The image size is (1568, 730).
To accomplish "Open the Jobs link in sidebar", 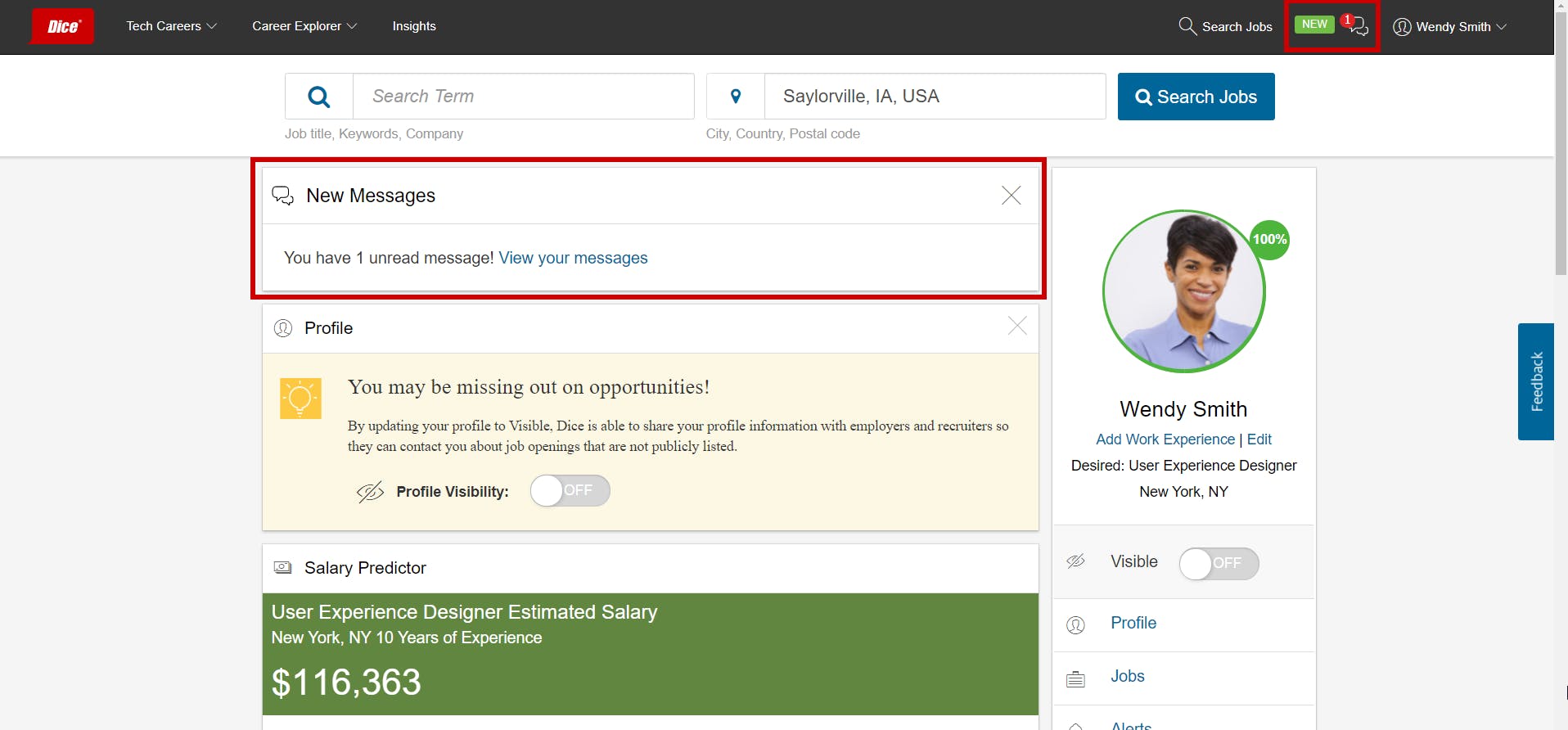I will click(1128, 676).
